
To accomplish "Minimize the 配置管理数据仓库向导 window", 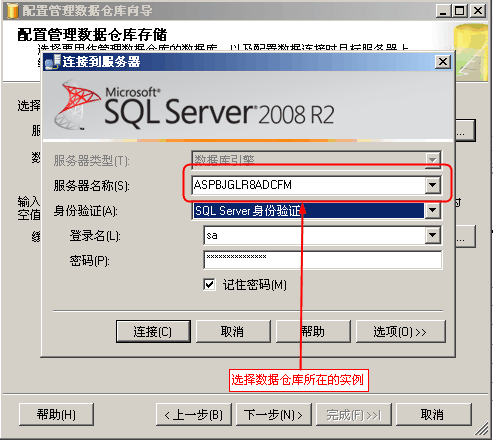I will click(443, 11).
